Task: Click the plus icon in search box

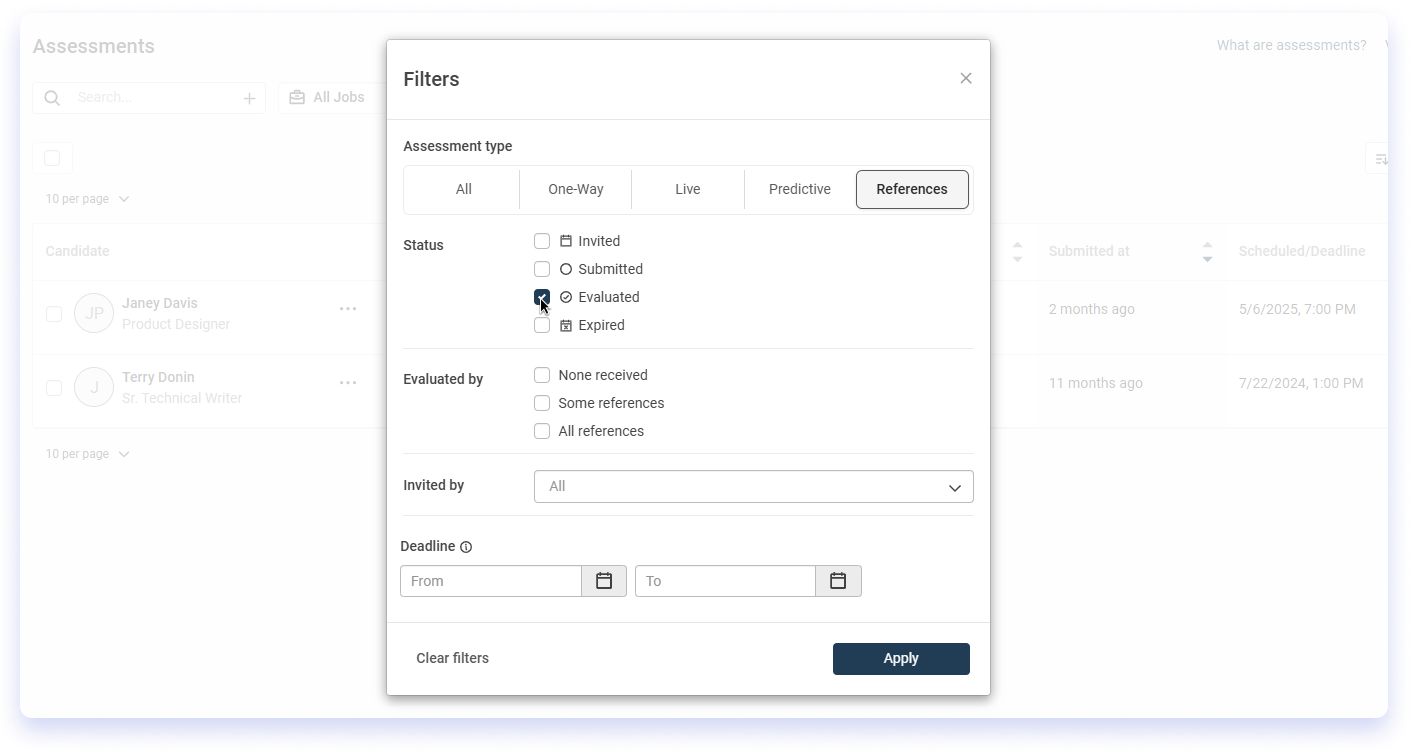Action: pyautogui.click(x=249, y=98)
